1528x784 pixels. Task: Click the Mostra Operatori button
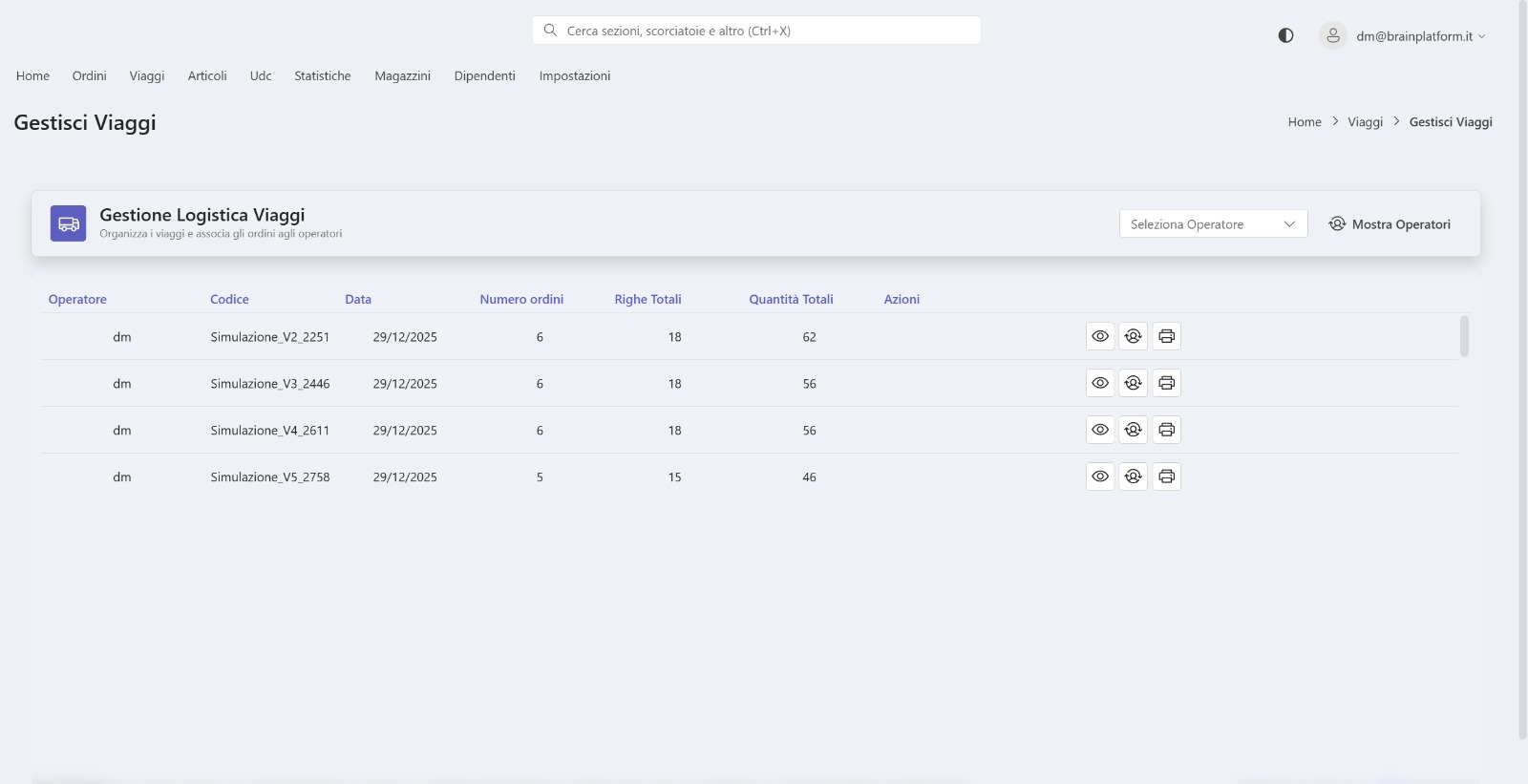click(1390, 224)
